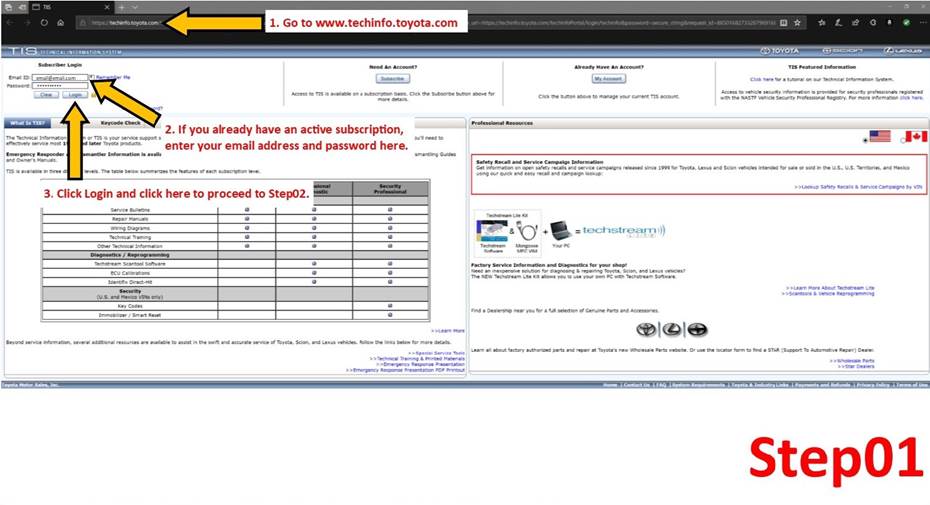Click 'ECU Calibrations' row in table
Screen dimensions: 930x505
tap(235, 273)
